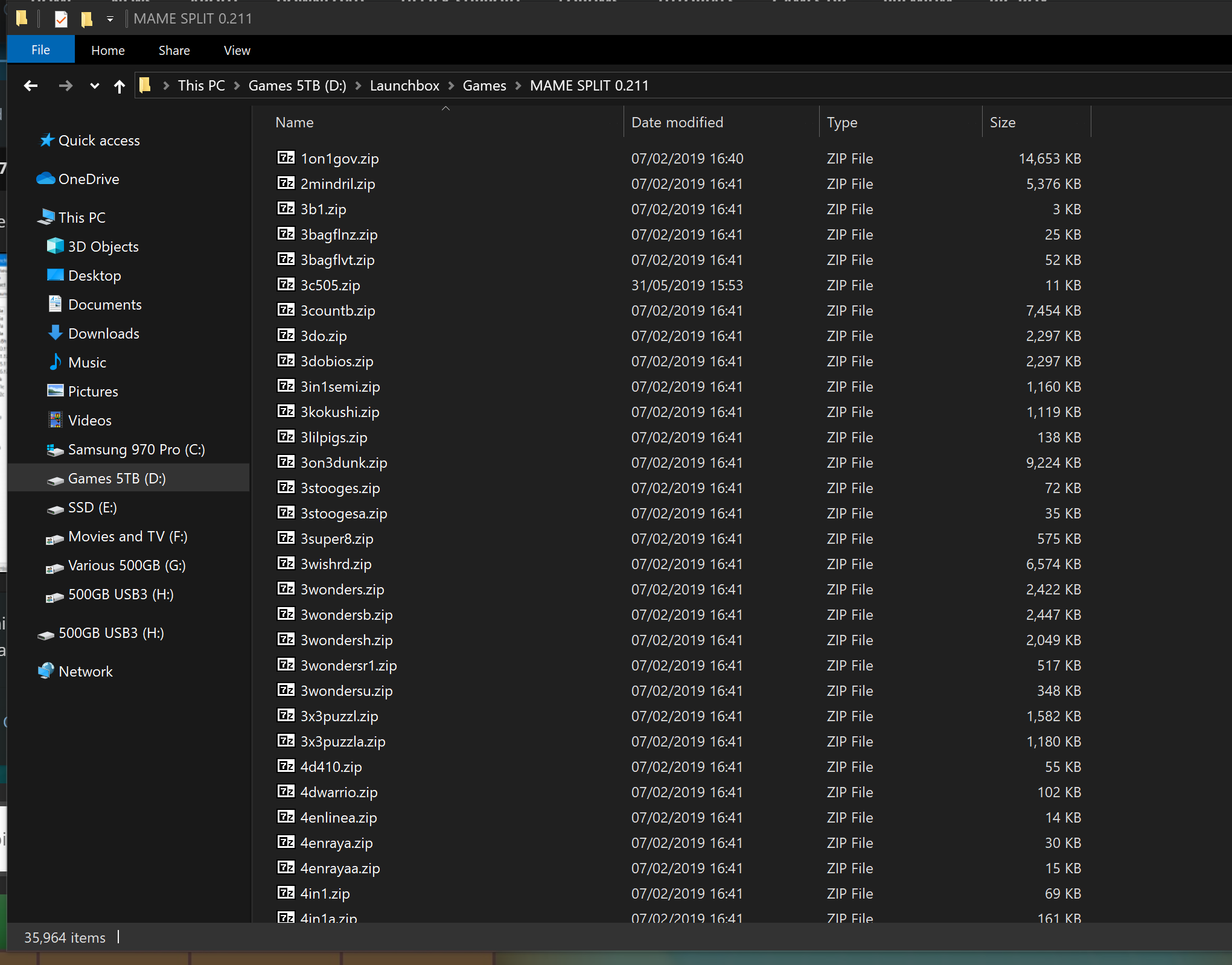
Task: Click the Back navigation arrow
Action: point(31,86)
